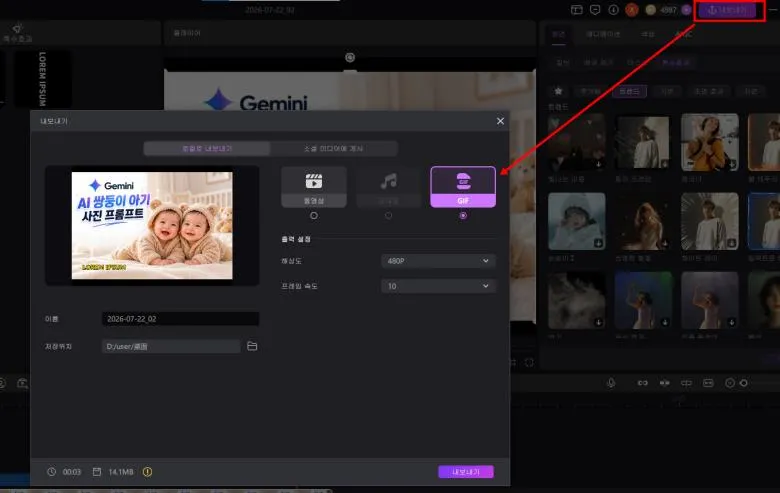
Task: Enable the video format radio button
Action: coord(314,215)
